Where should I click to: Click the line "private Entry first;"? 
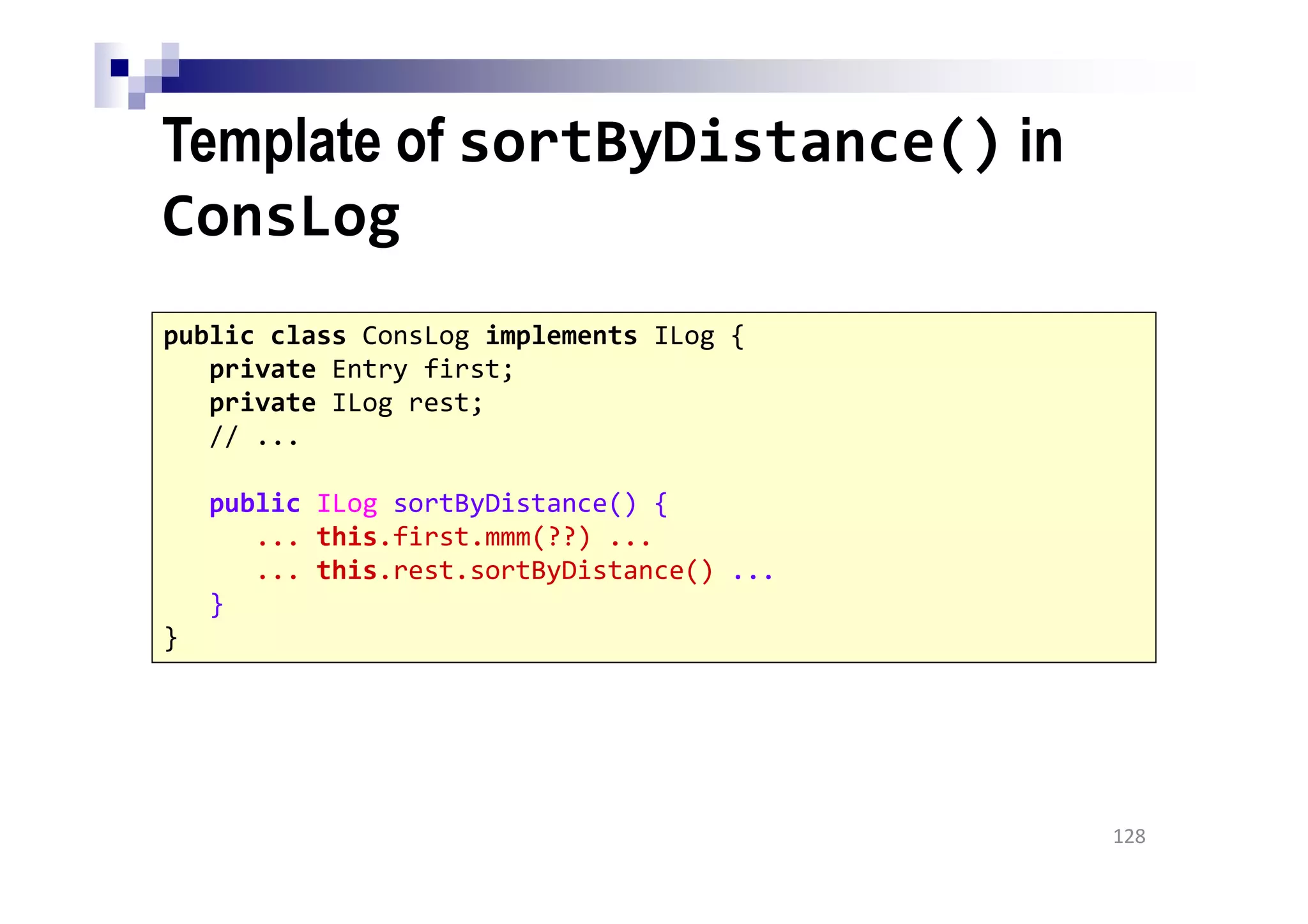tap(361, 370)
